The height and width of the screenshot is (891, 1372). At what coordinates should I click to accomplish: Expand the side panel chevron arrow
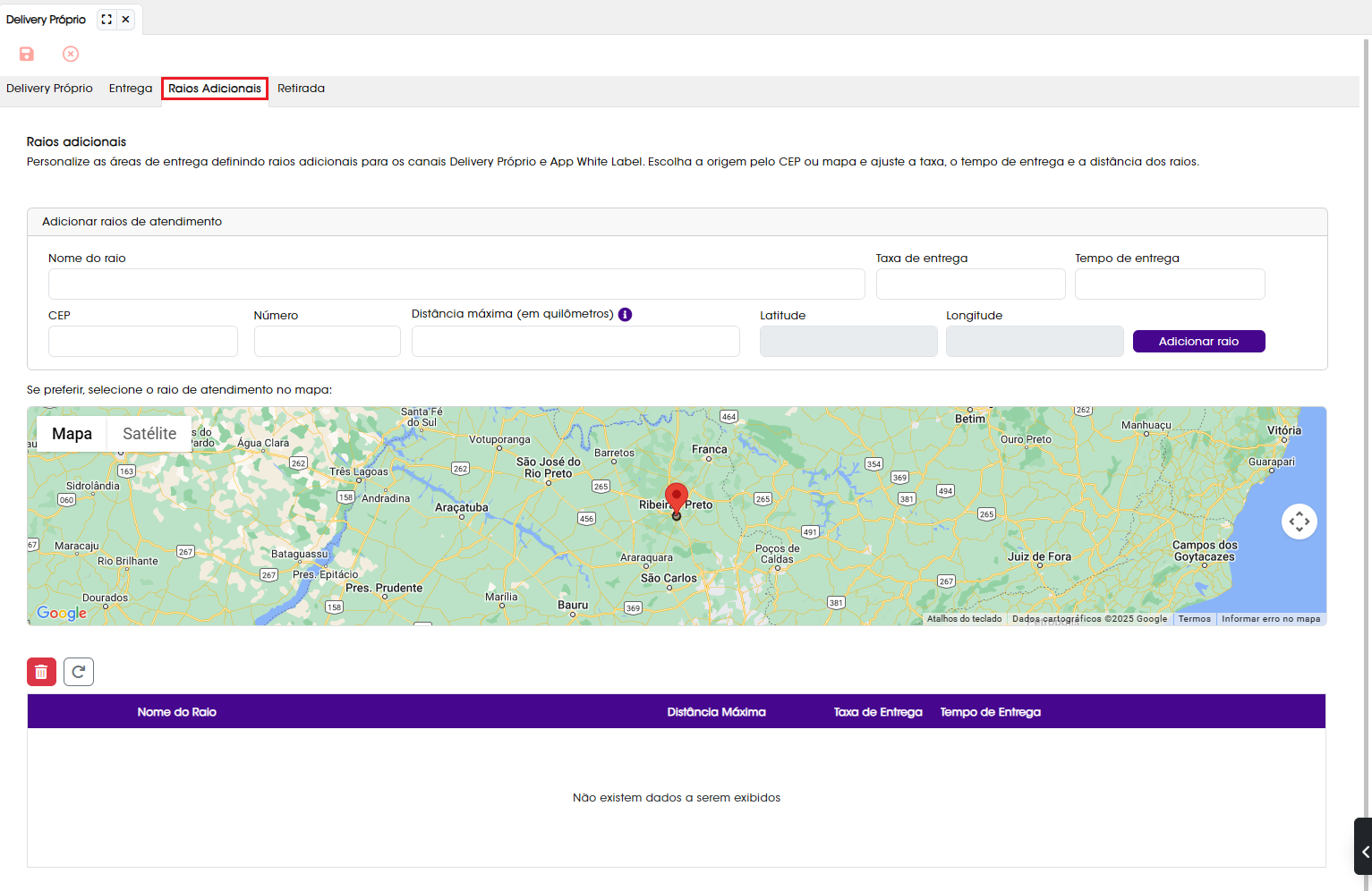[x=1364, y=852]
